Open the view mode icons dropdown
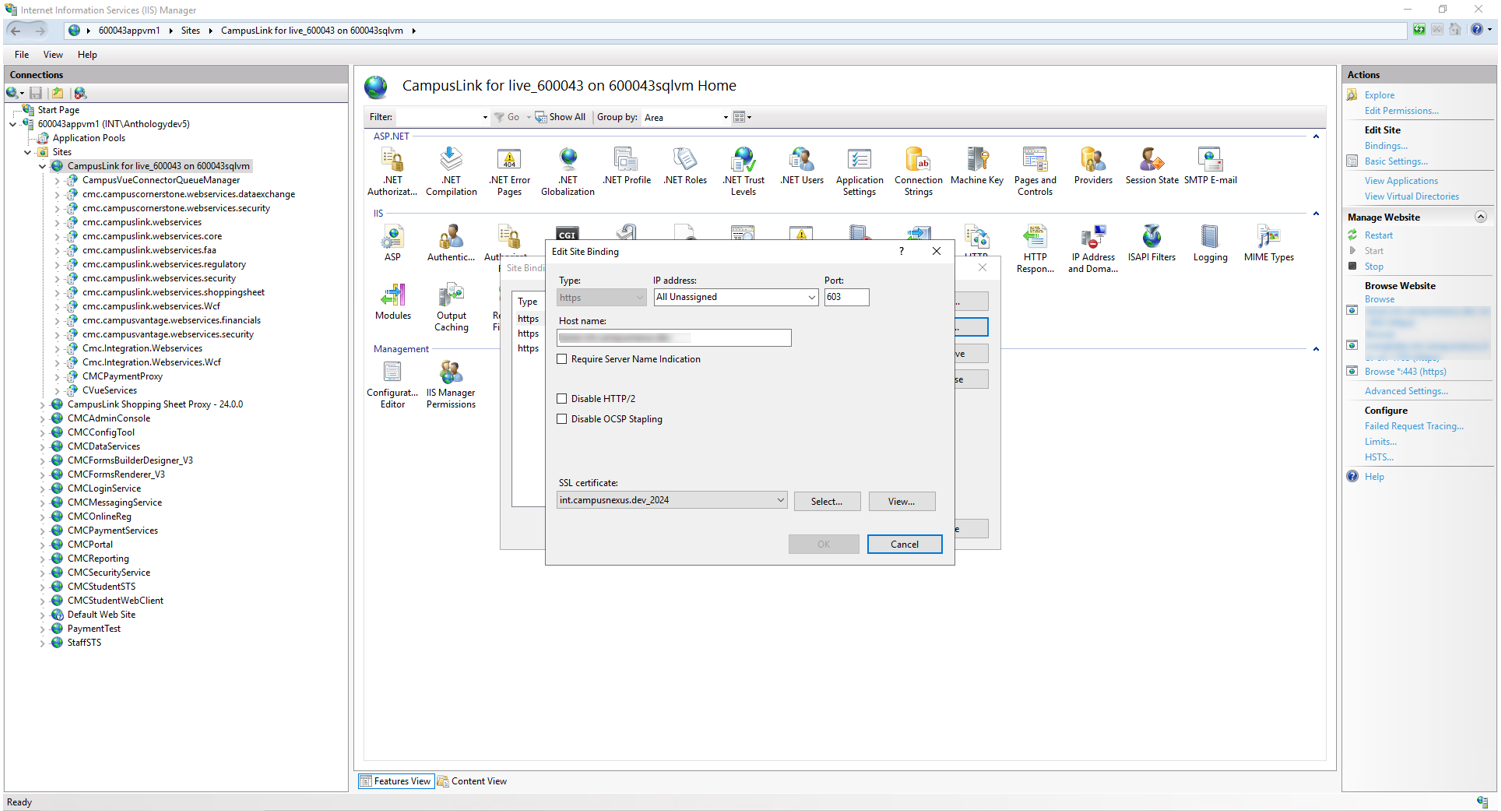1501x811 pixels. click(x=743, y=117)
